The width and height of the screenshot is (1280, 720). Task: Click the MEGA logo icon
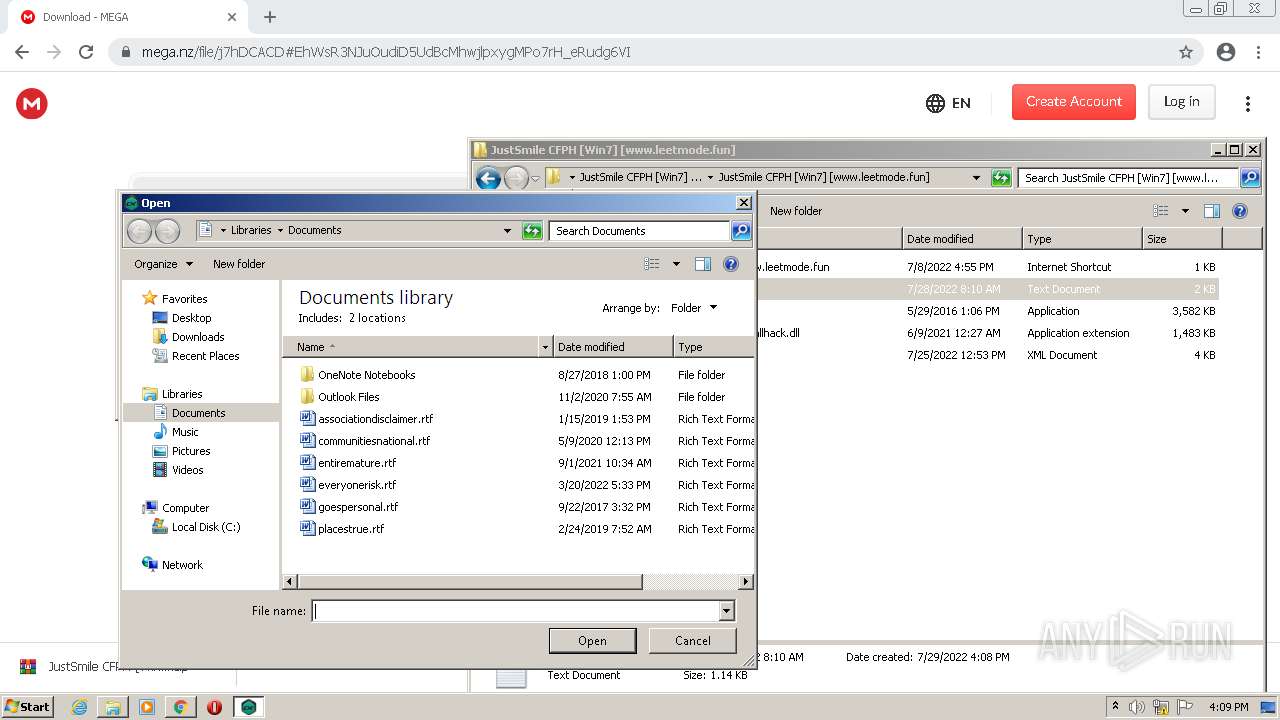32,103
